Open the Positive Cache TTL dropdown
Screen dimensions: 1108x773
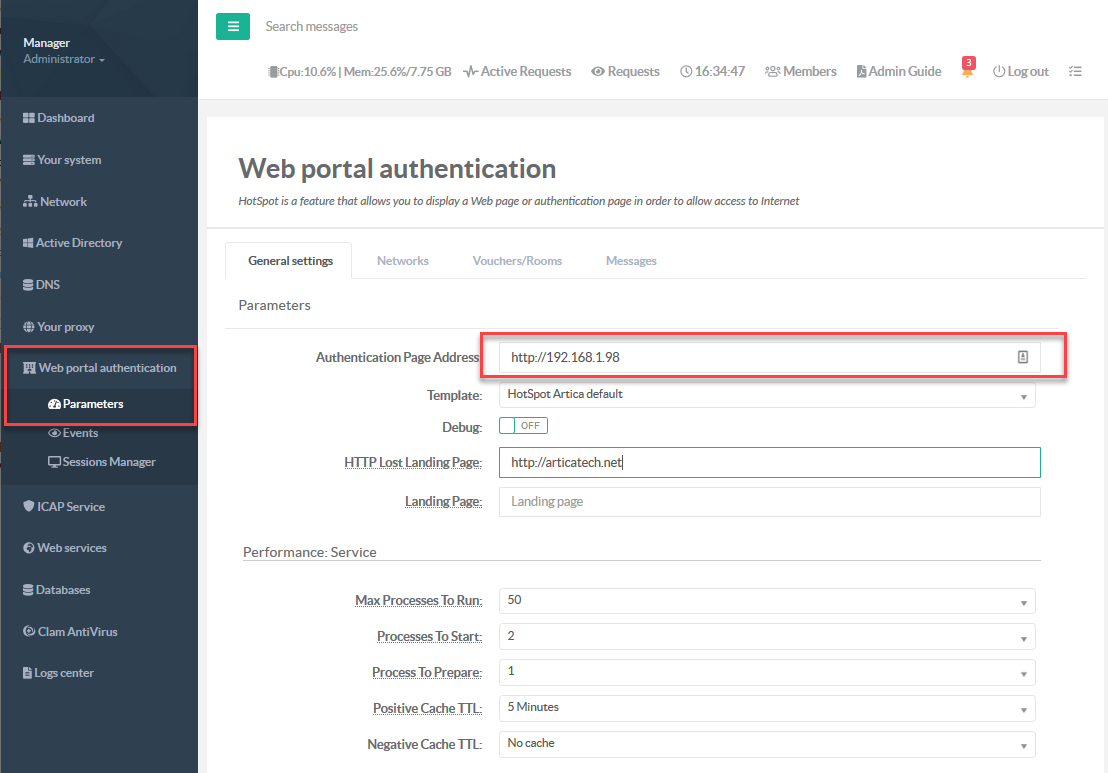click(766, 708)
